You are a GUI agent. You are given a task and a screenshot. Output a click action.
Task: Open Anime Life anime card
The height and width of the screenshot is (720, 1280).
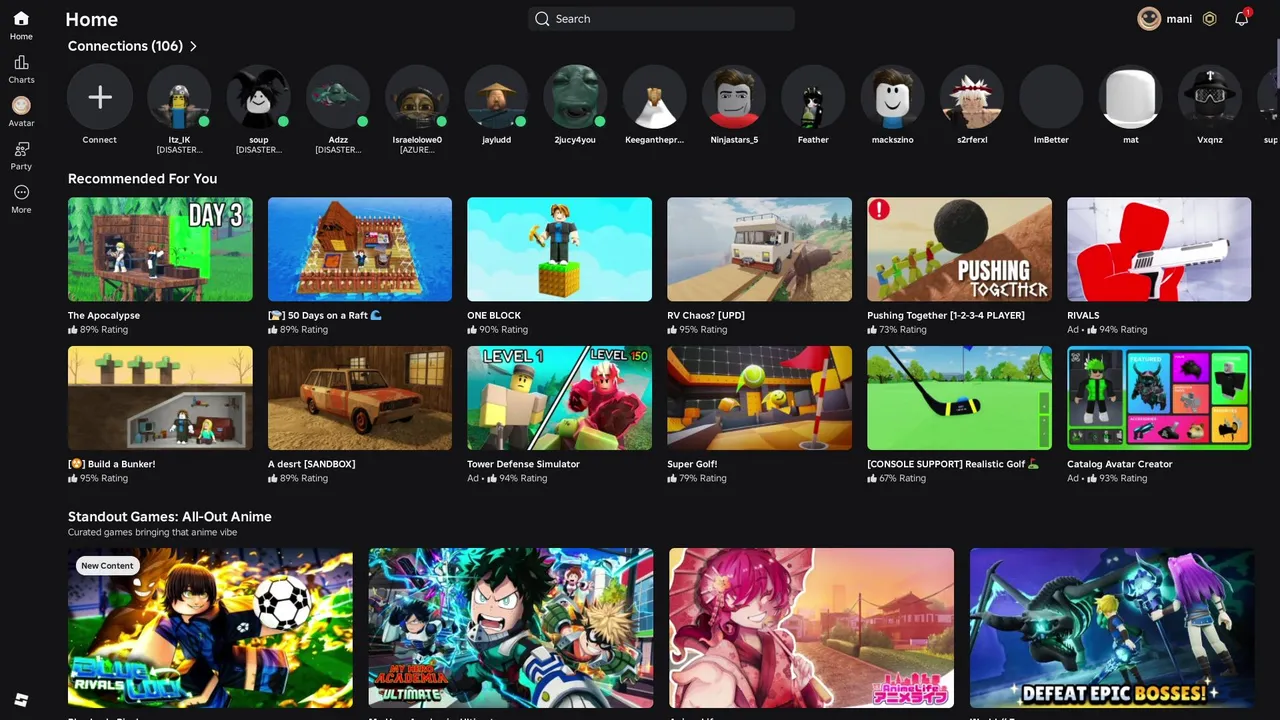point(811,628)
